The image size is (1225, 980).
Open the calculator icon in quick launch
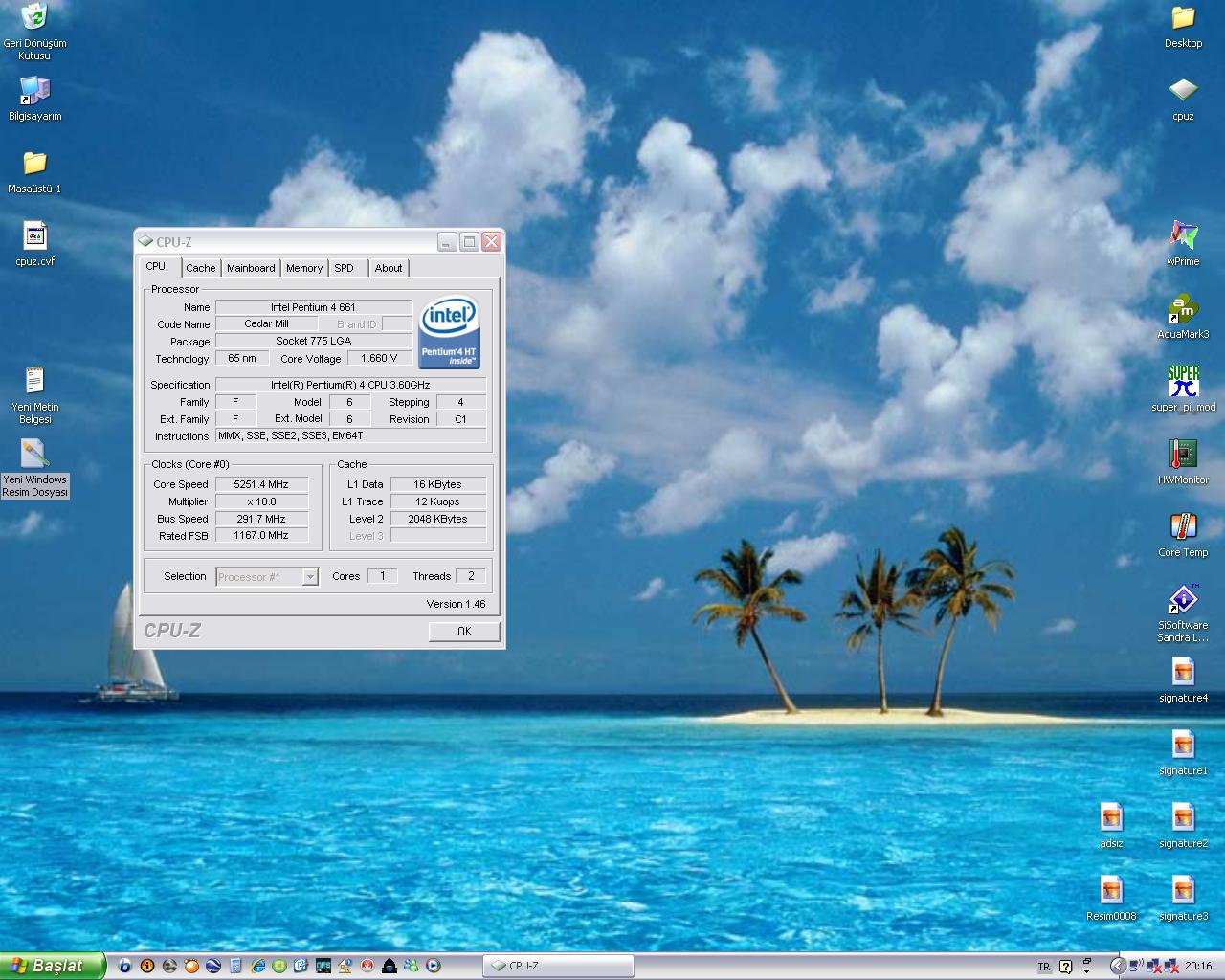point(235,966)
